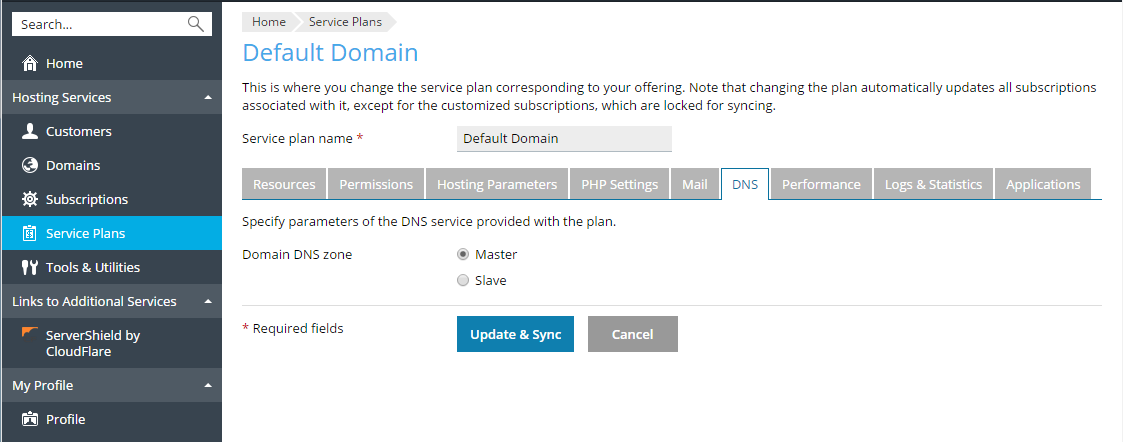Click the Home house icon in sidebar

[30, 63]
